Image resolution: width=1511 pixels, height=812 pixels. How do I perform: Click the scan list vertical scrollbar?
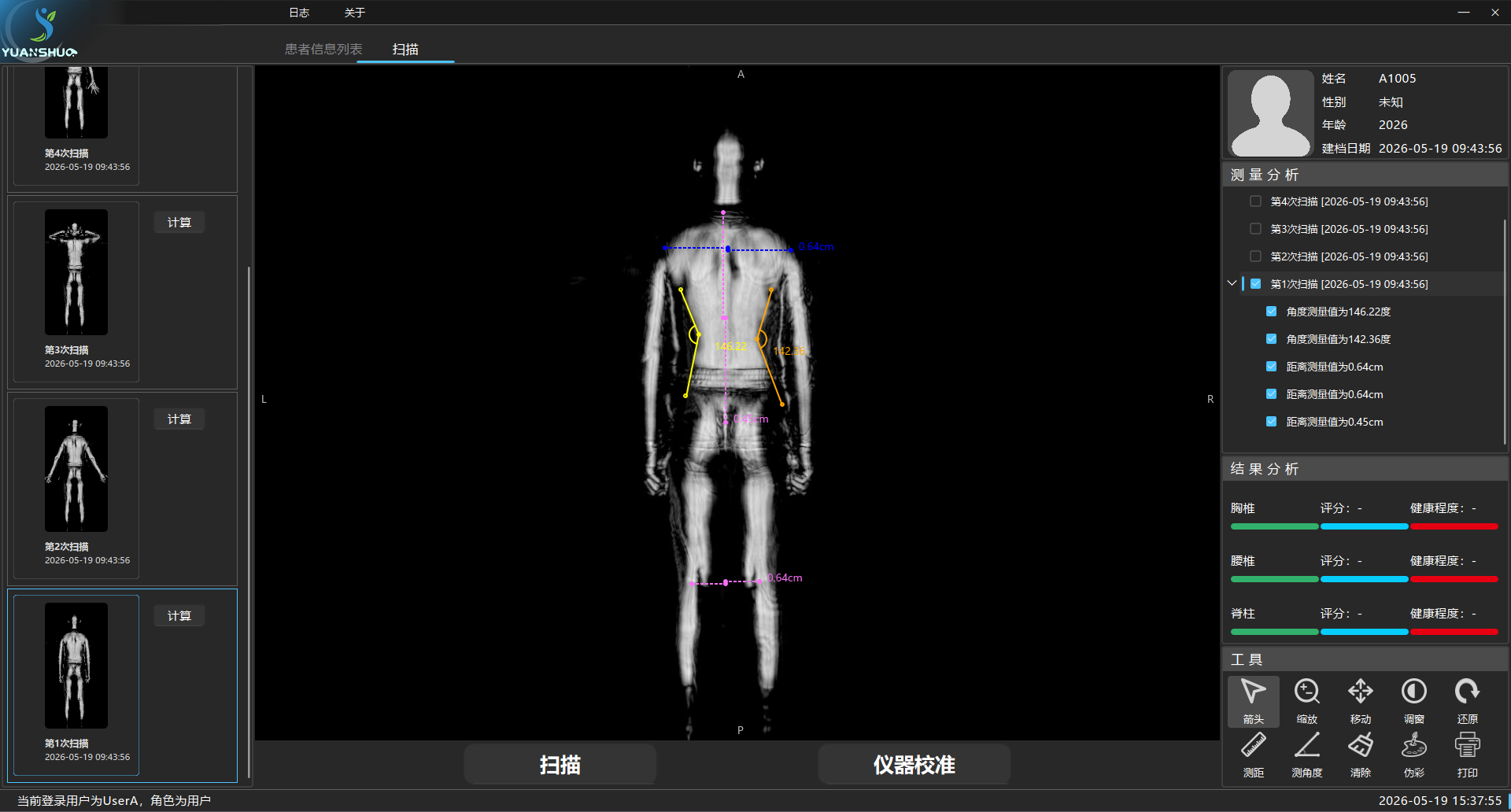pyautogui.click(x=249, y=522)
